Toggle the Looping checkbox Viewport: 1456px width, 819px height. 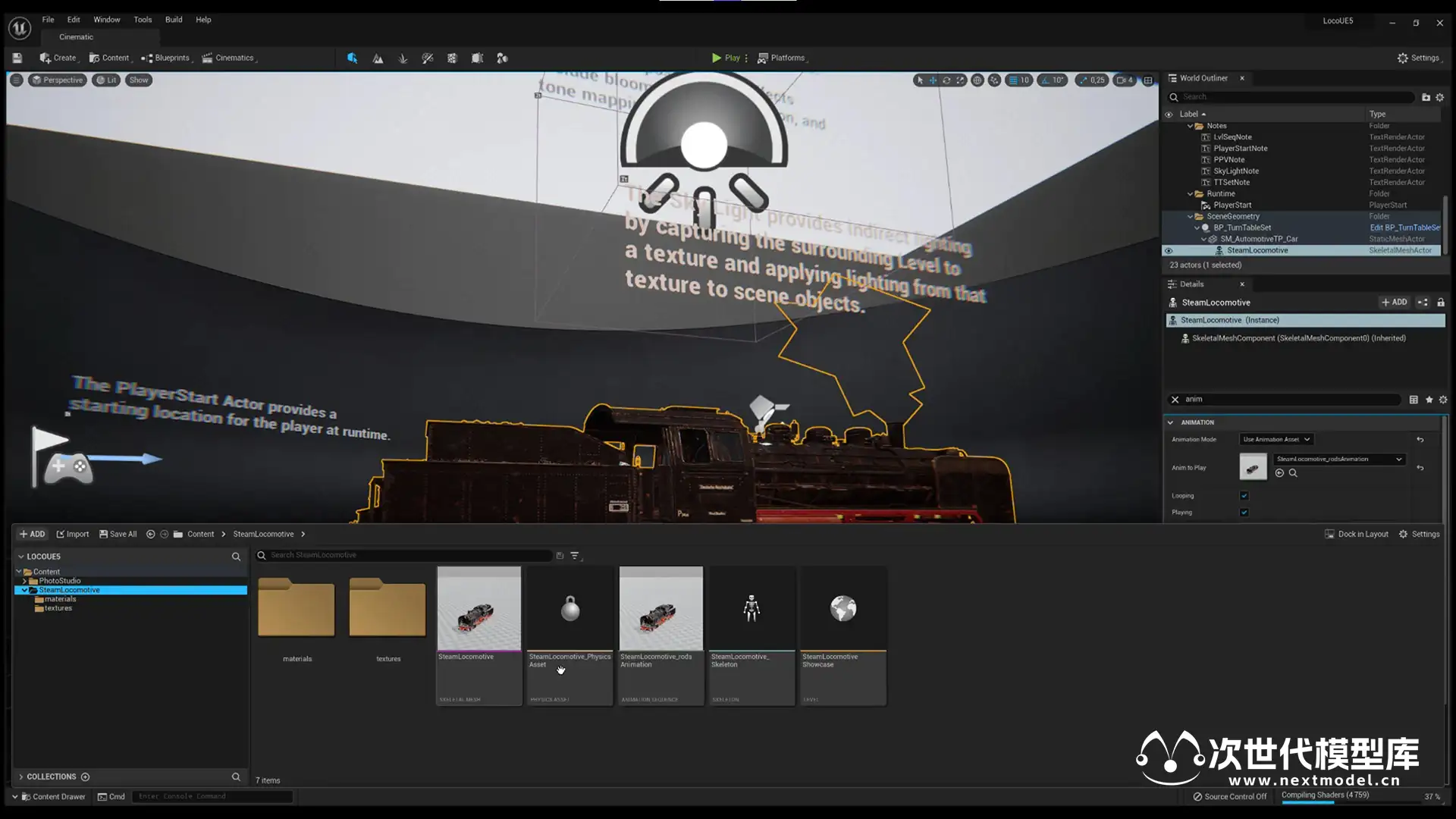click(1244, 496)
